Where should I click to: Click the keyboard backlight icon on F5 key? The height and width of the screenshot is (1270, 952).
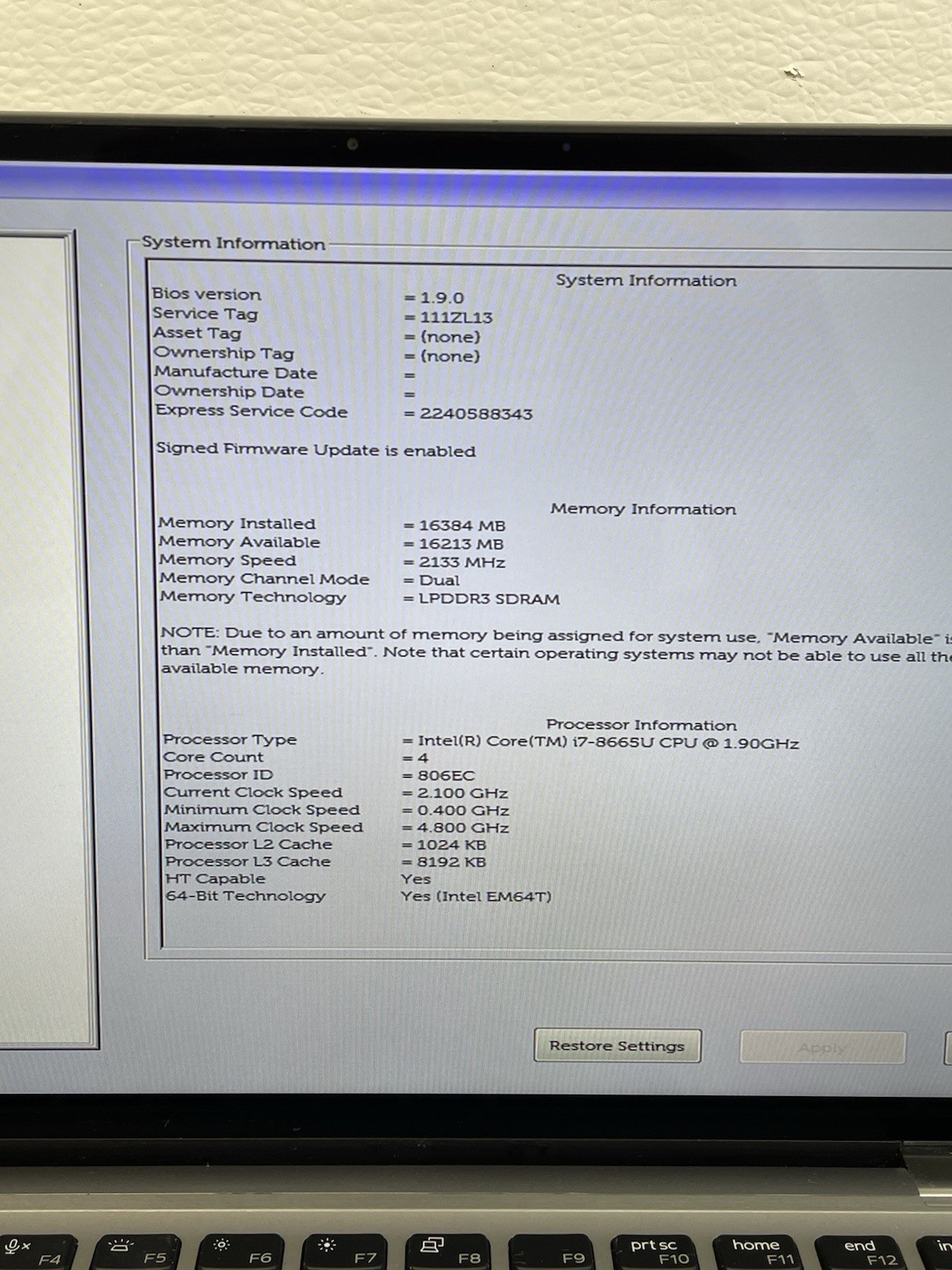120,1245
